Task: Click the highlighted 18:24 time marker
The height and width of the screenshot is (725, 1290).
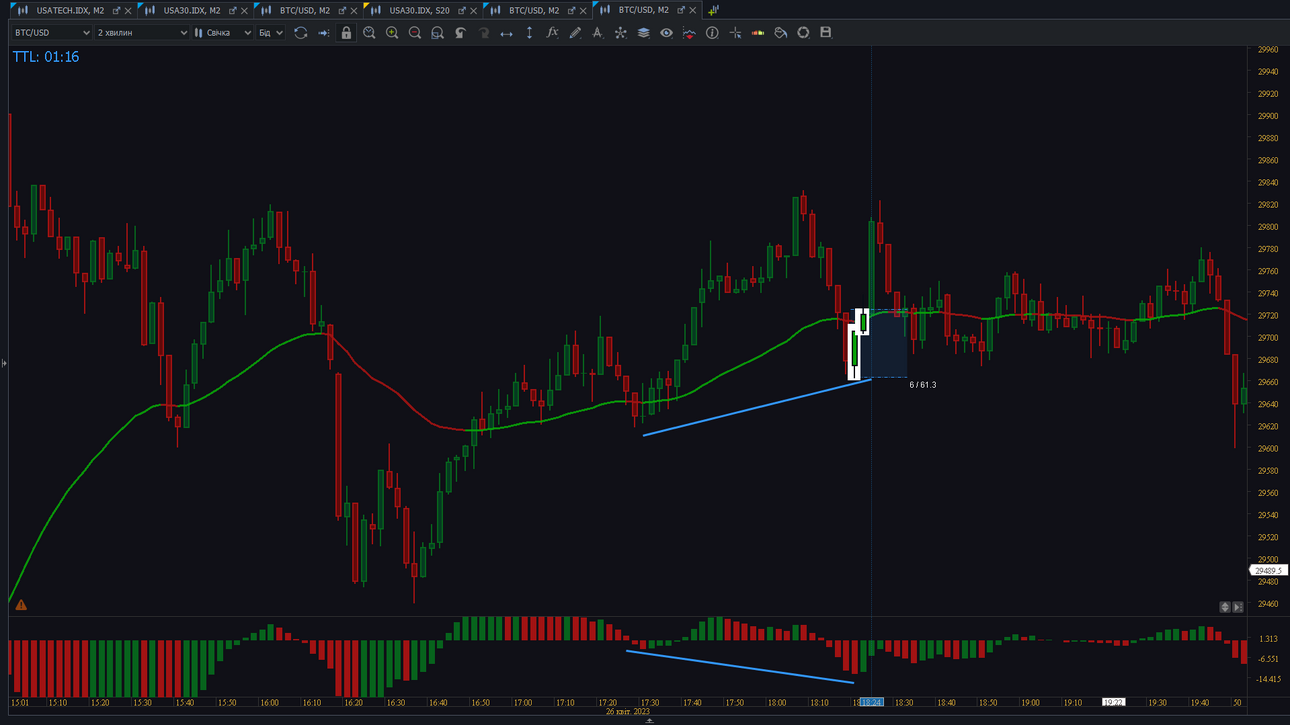Action: 872,703
